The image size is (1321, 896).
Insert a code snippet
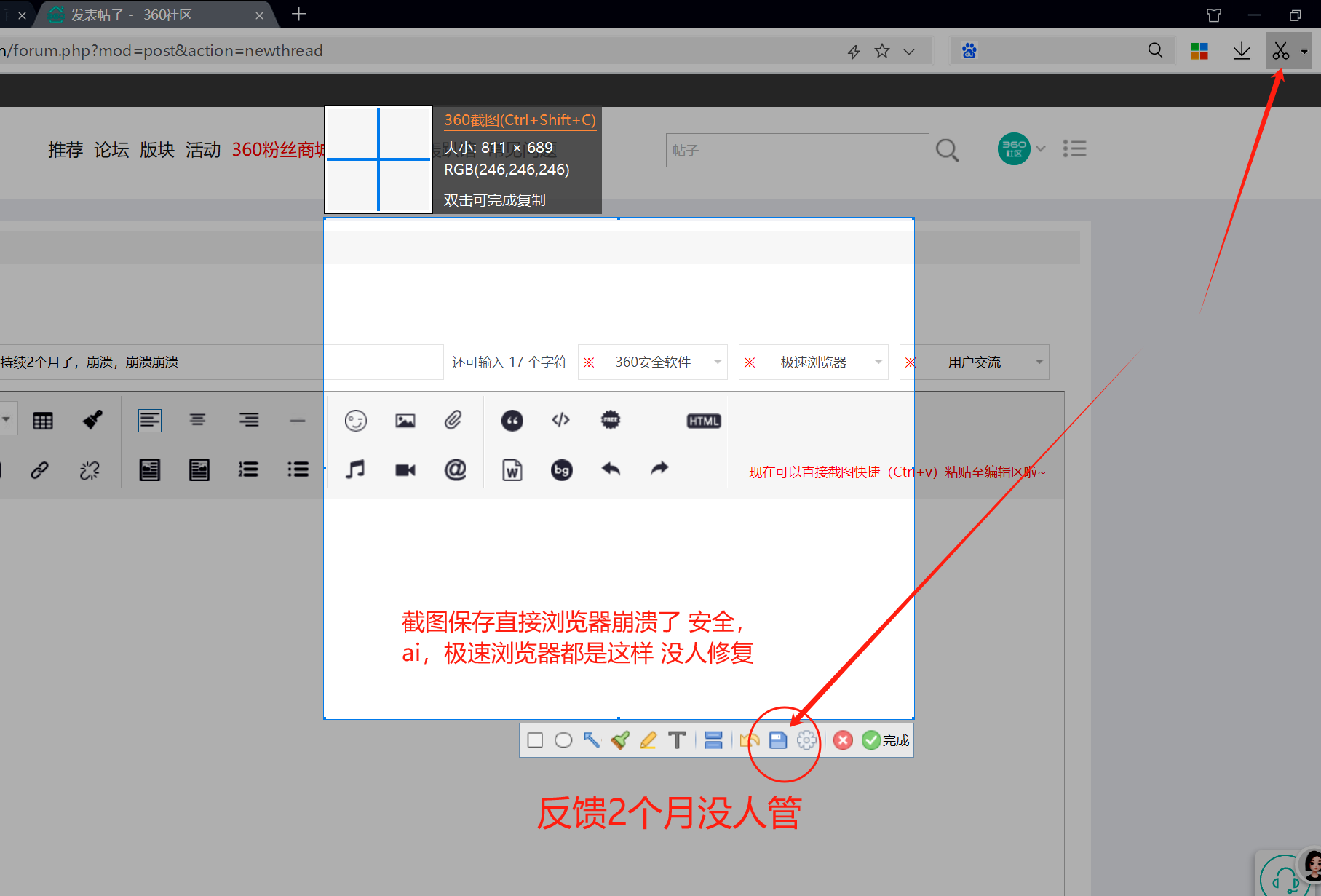coord(560,420)
